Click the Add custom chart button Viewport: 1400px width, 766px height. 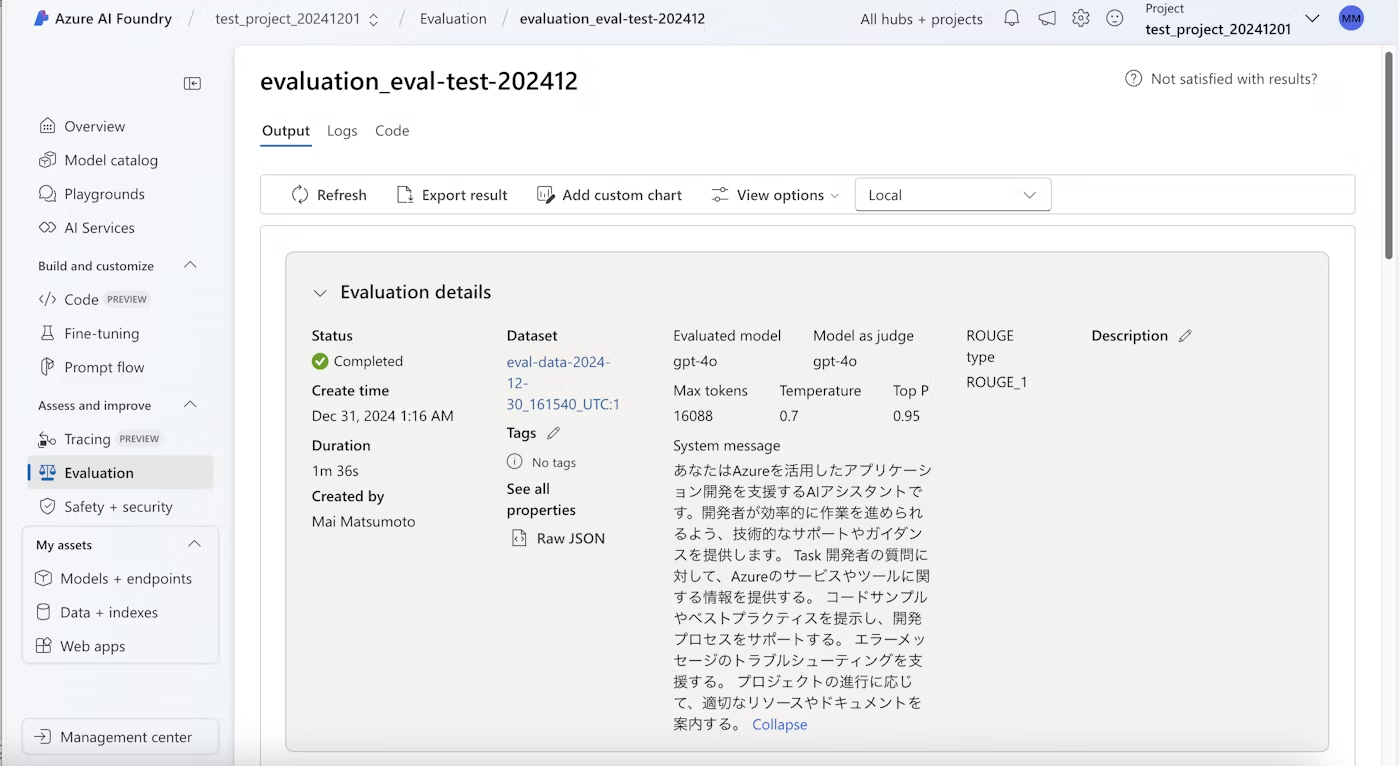(x=609, y=195)
